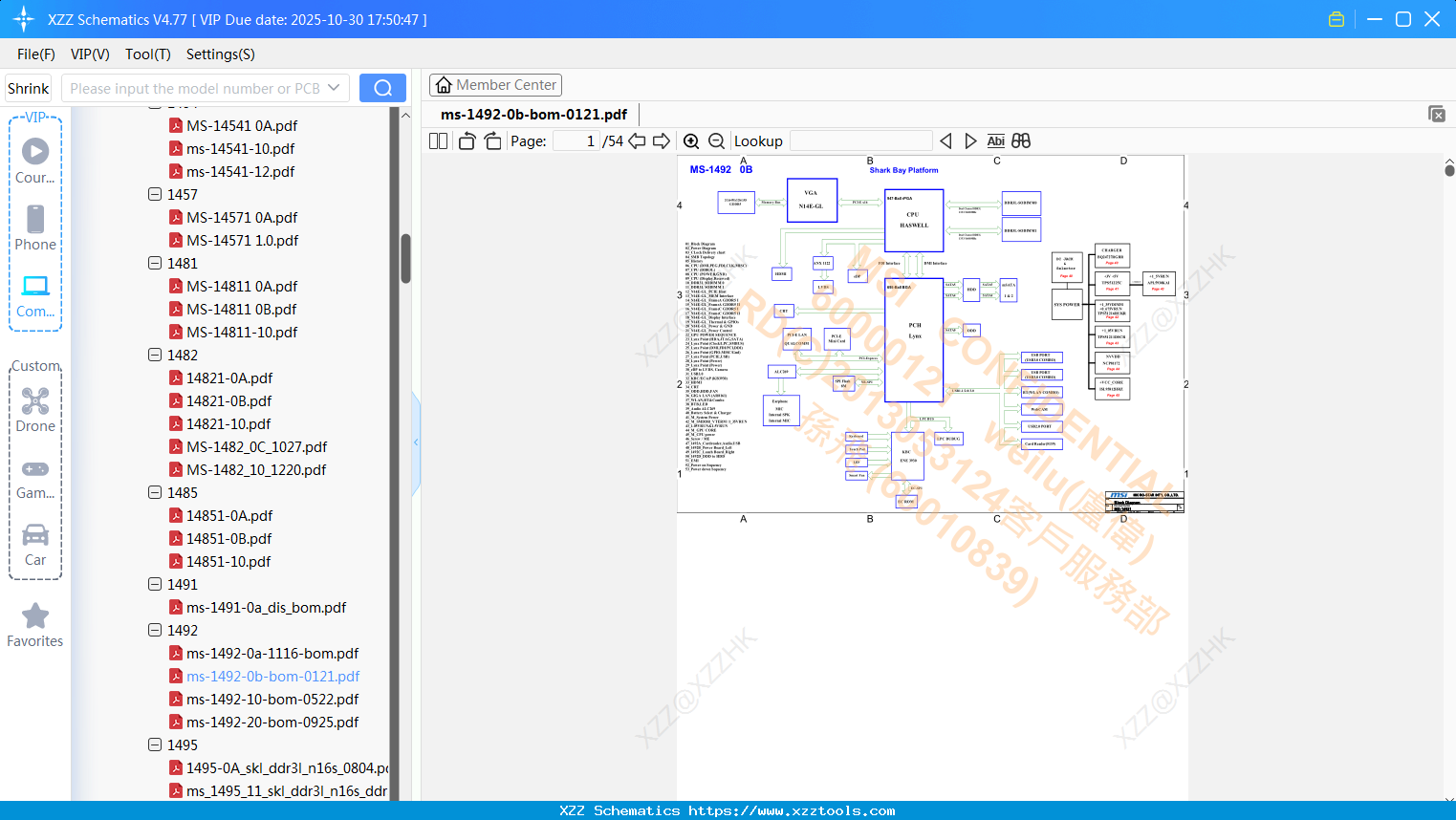Open the Car category
Viewport: 1456px width, 820px height.
(35, 545)
